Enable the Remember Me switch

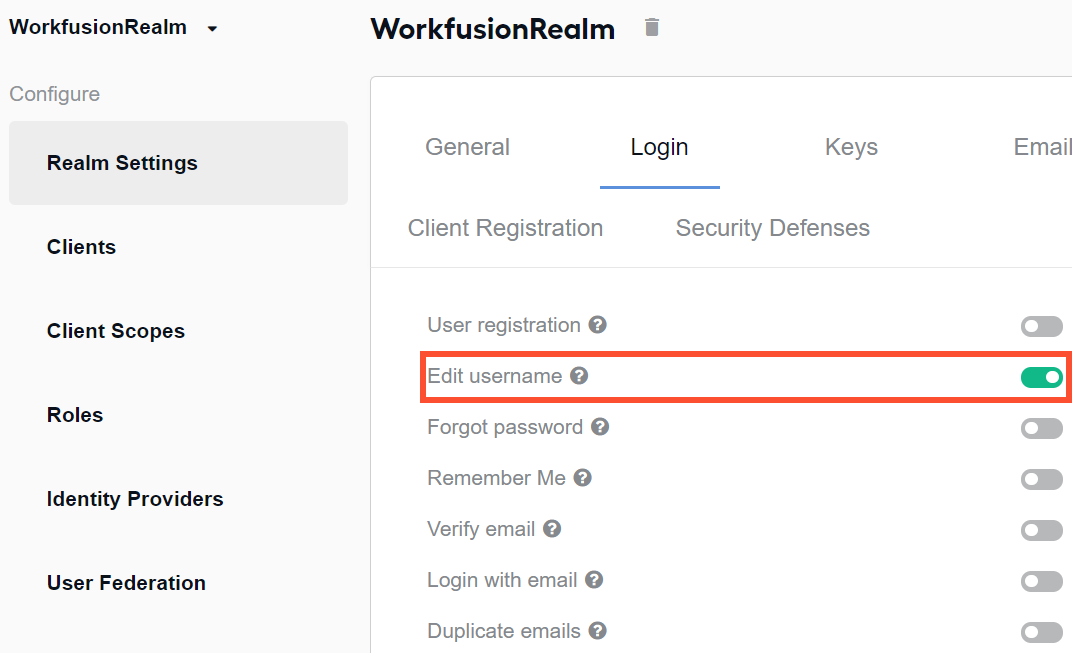pyautogui.click(x=1041, y=479)
